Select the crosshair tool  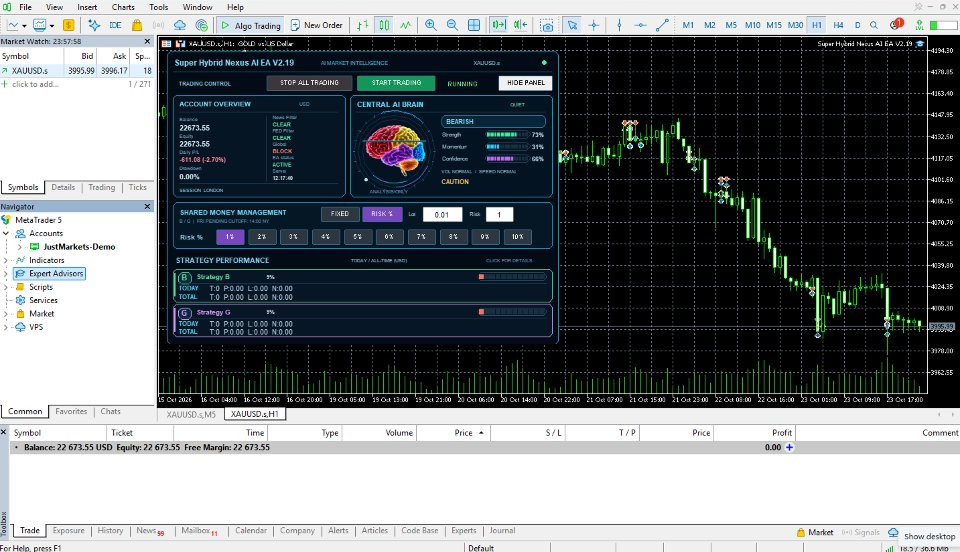pyautogui.click(x=594, y=25)
